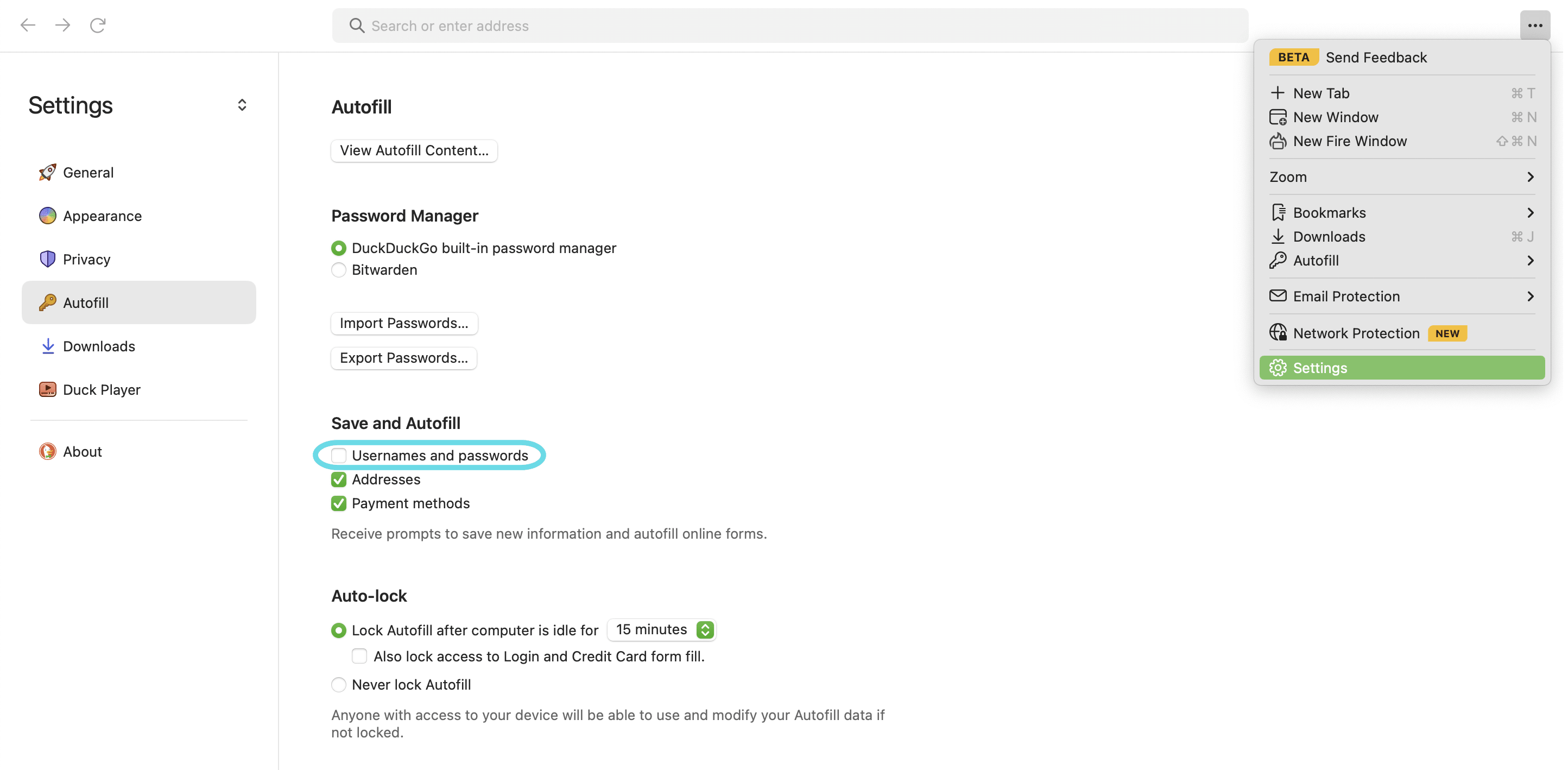Click View Autofill Content button

[414, 149]
